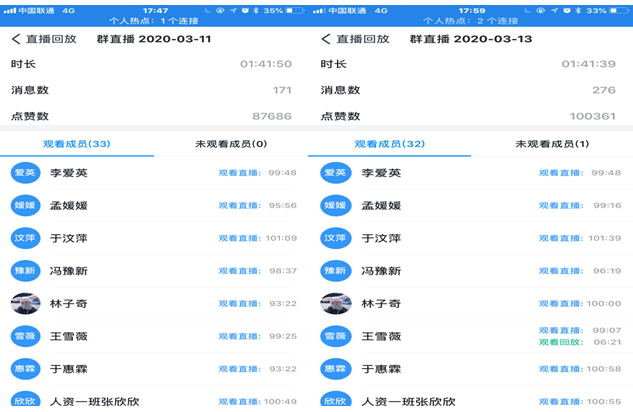Open 林子奇 photo avatar beside the 100:00 time

tap(335, 304)
